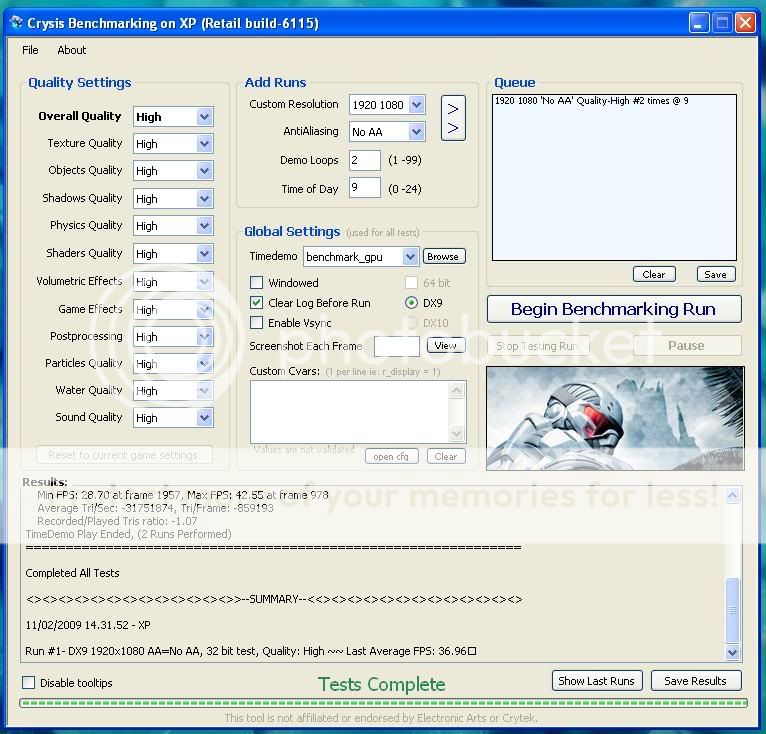Screen dimensions: 766x734
Task: Click Begin Benchmarking Run
Action: (614, 309)
